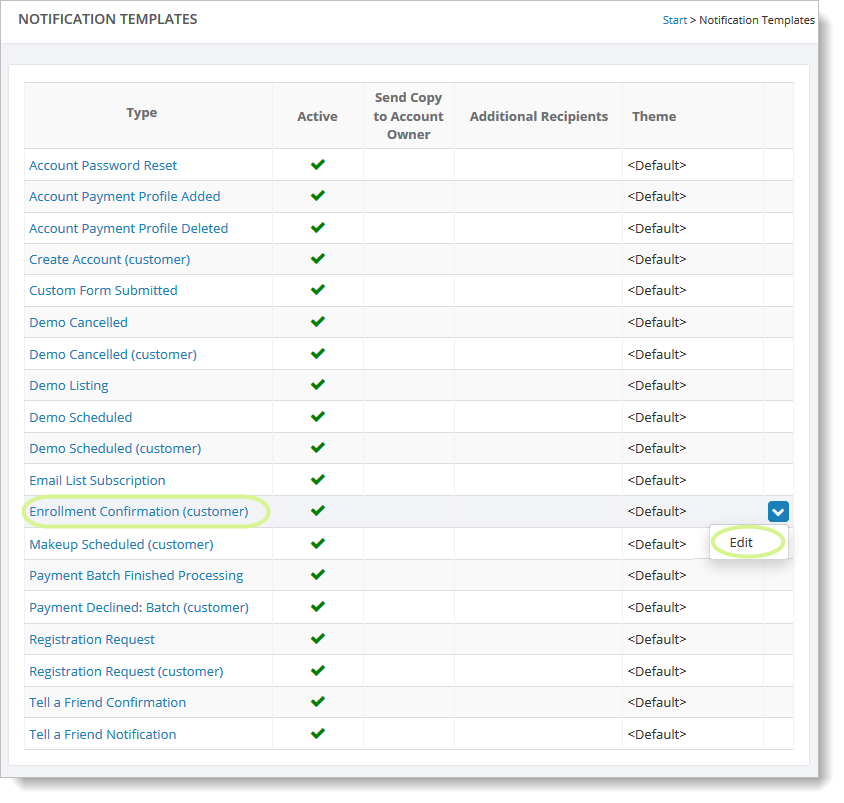This screenshot has width=844, height=803.
Task: Click the Active checkmark in the Registration Request row
Action: (x=318, y=638)
